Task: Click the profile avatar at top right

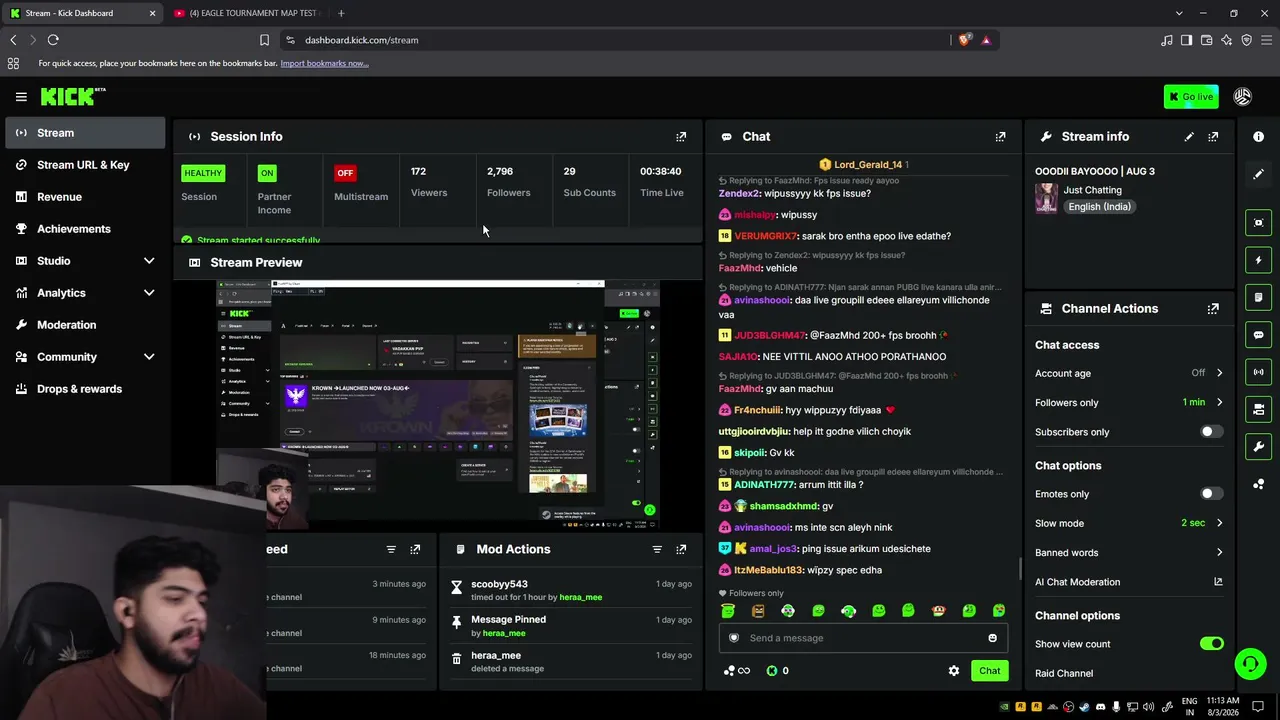Action: [x=1243, y=97]
